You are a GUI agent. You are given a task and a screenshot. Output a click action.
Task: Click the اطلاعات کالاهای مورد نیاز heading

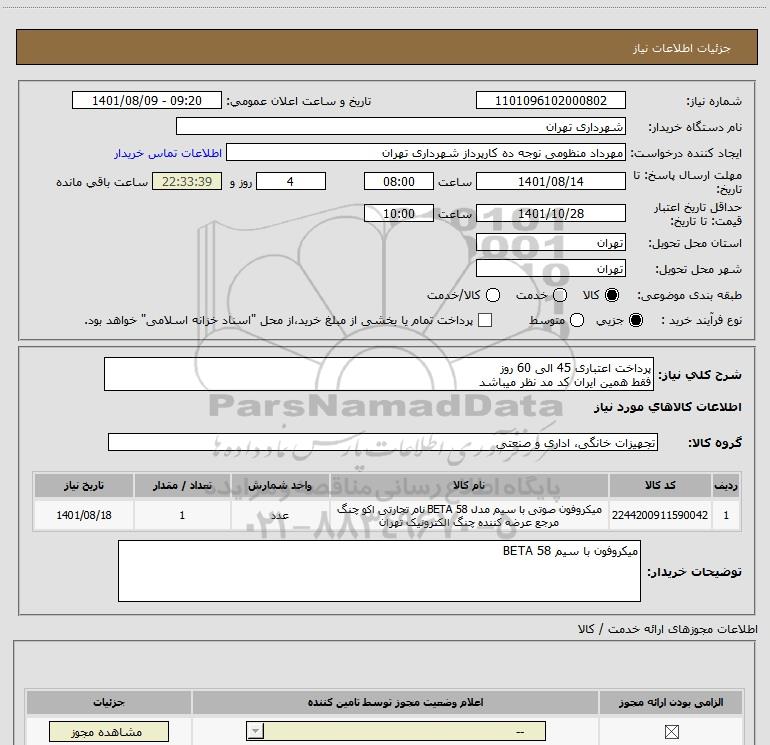click(667, 407)
